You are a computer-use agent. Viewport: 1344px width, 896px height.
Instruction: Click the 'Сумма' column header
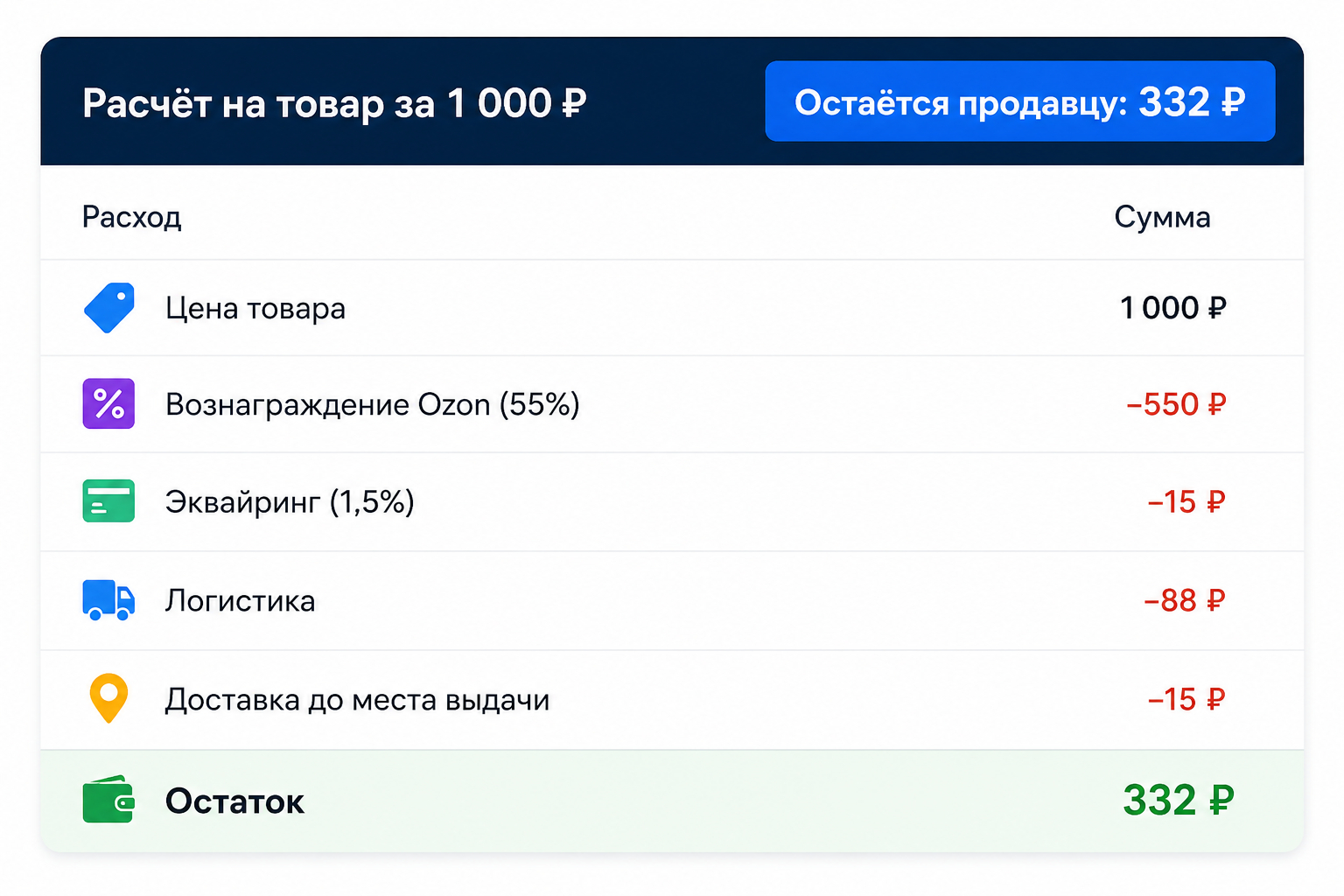(x=1162, y=217)
